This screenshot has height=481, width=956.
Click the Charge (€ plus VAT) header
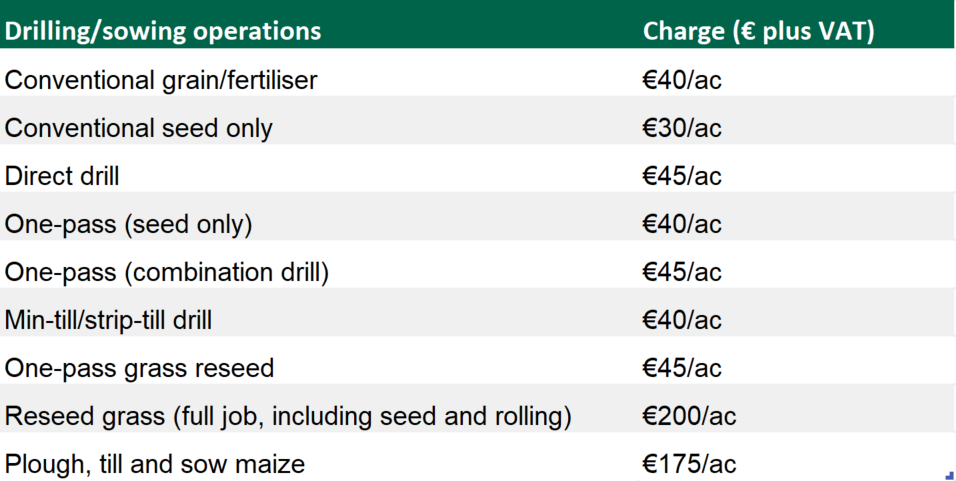click(759, 31)
